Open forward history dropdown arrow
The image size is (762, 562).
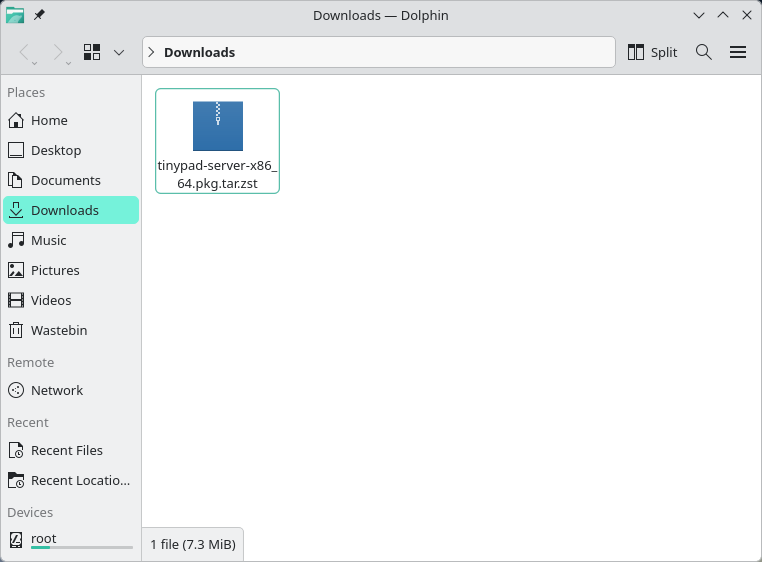point(68,63)
